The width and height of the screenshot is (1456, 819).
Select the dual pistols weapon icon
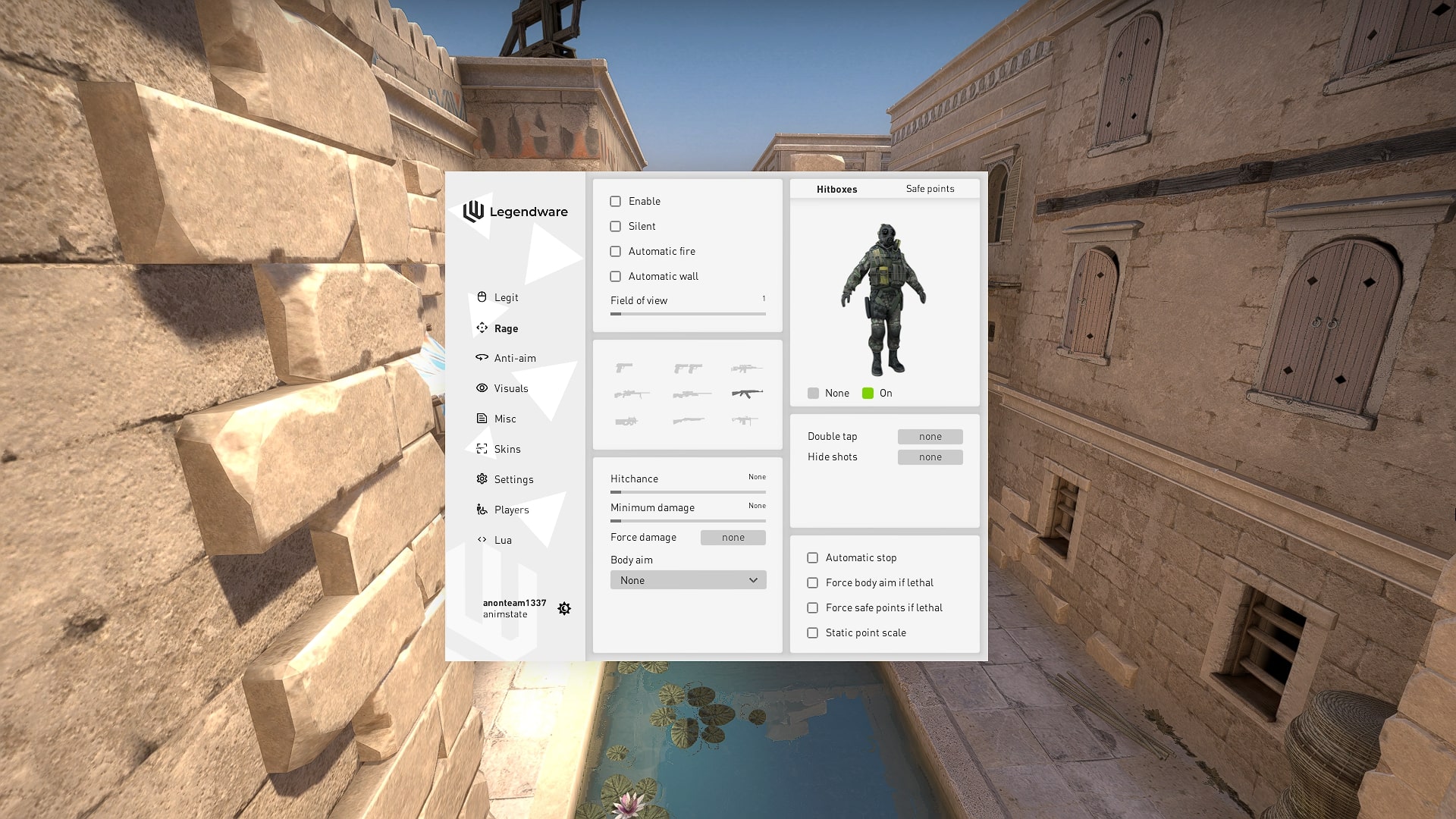[688, 368]
